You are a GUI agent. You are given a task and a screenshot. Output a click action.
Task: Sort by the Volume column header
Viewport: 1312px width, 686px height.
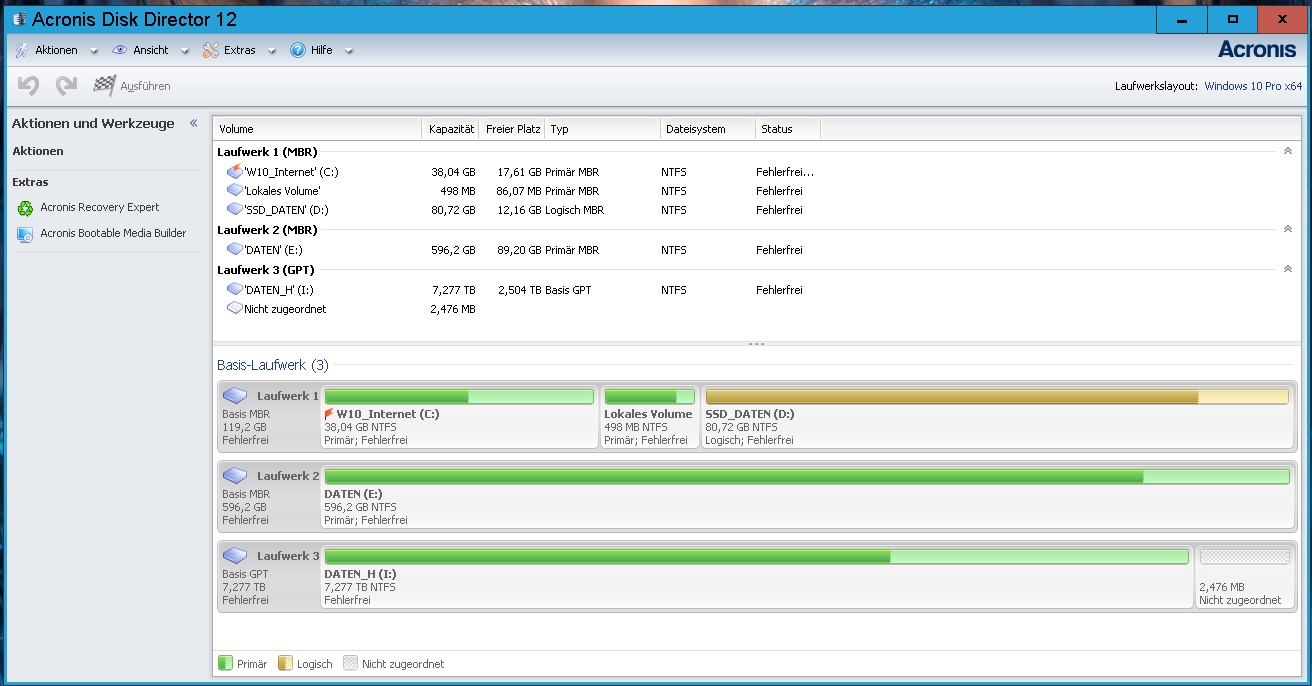317,129
